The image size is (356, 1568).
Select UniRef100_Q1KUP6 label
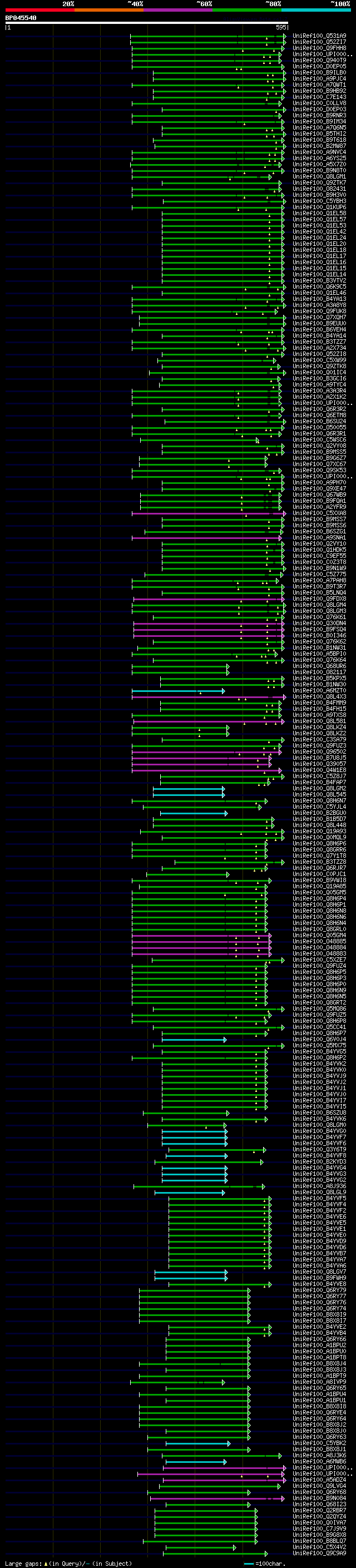(x=319, y=207)
